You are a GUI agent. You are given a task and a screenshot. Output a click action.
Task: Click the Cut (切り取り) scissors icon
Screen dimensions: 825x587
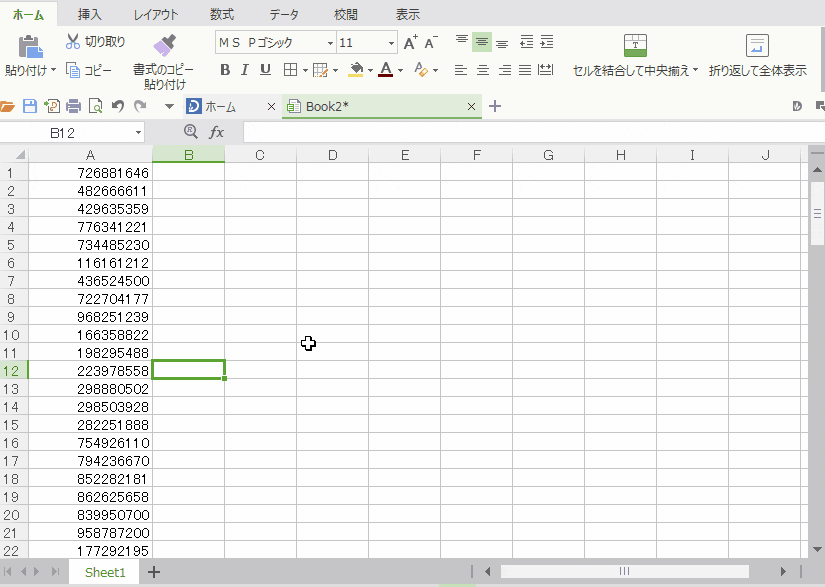pos(73,42)
